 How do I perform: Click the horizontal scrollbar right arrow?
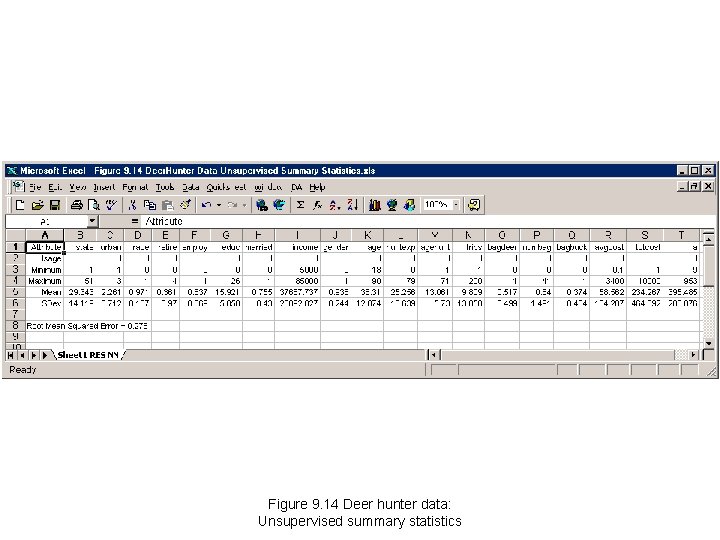click(693, 355)
